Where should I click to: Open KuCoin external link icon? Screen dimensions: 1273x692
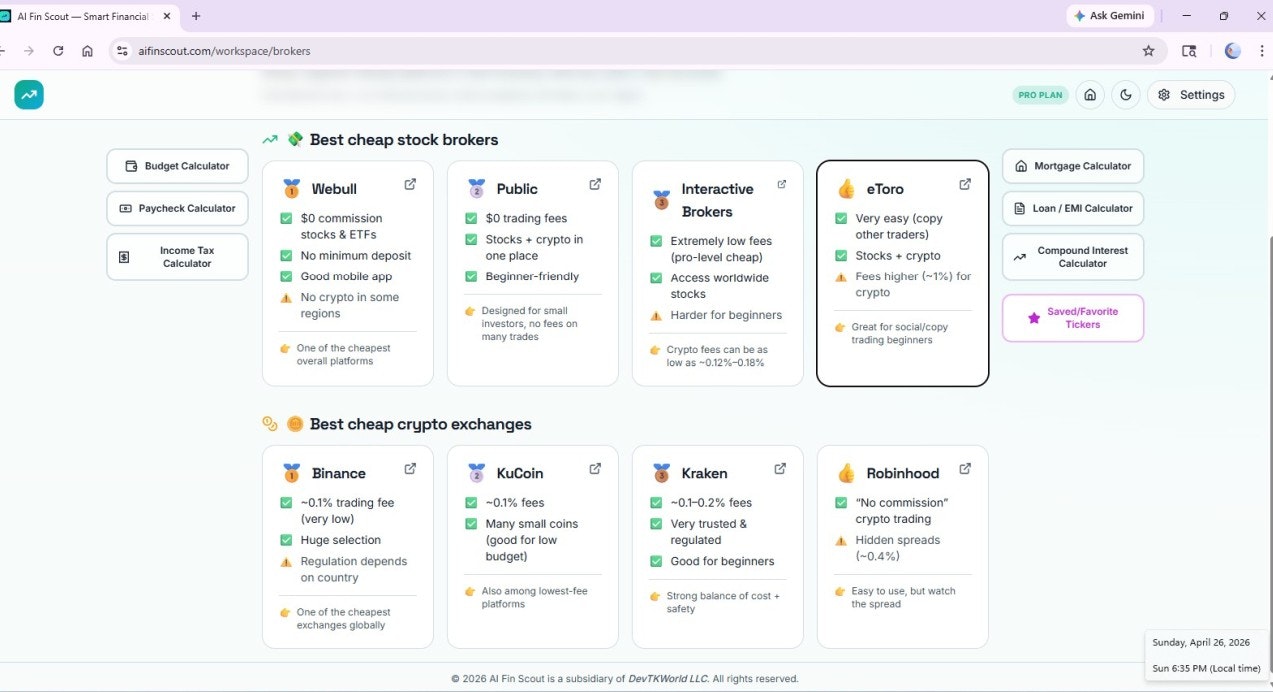(595, 468)
